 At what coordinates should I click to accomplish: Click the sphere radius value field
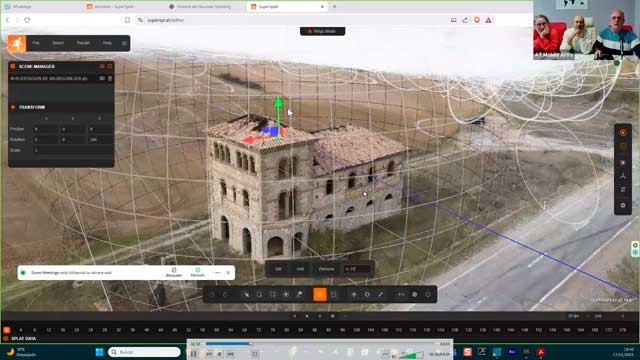[357, 269]
